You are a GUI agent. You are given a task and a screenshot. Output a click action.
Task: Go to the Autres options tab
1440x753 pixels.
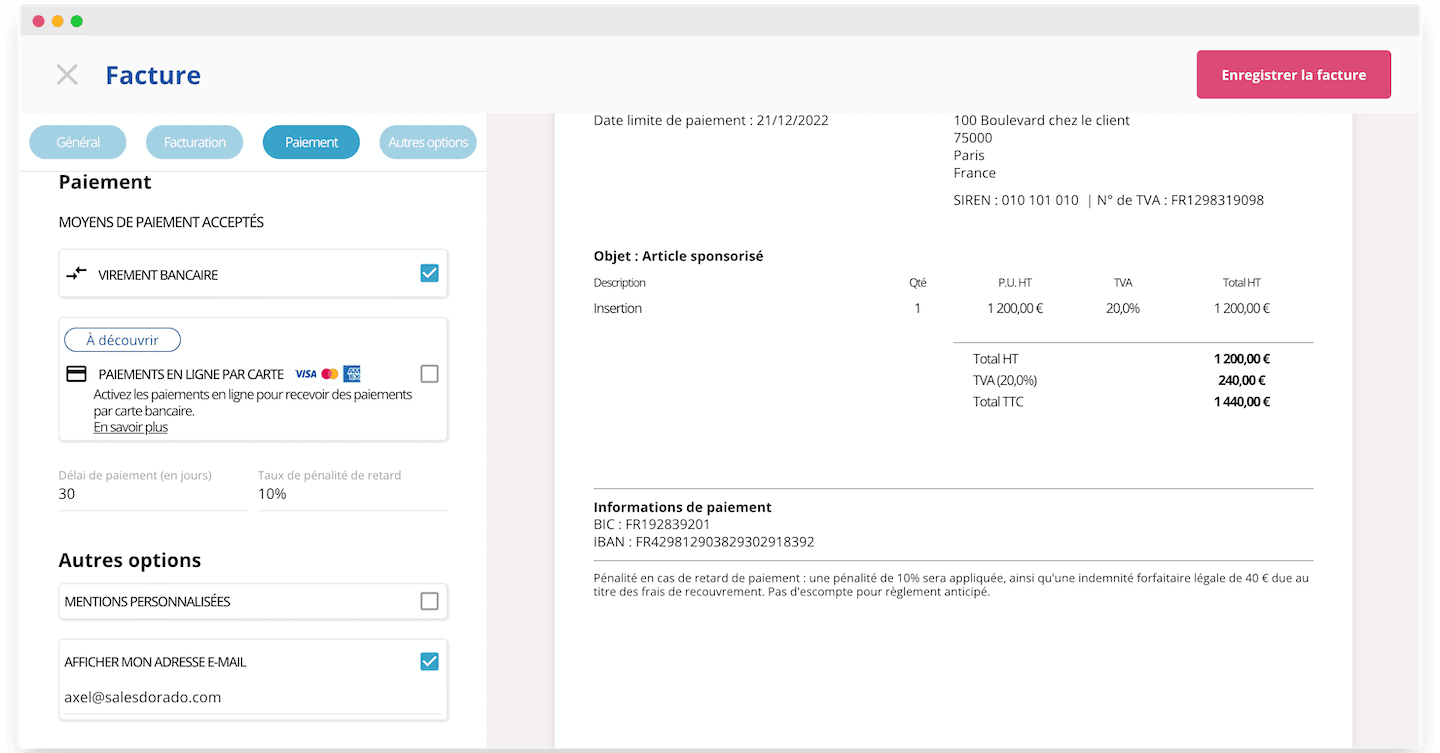[428, 142]
